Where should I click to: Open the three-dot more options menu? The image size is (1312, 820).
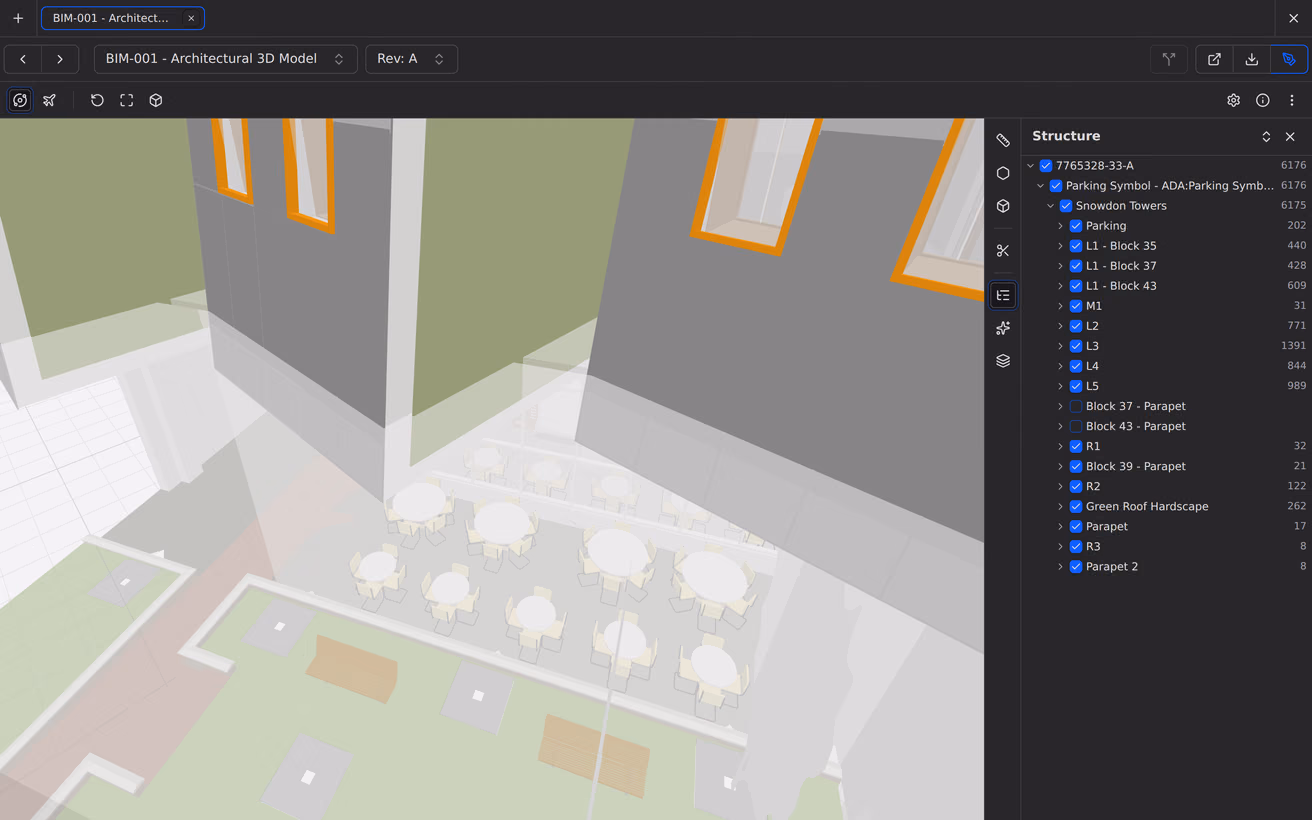tap(1292, 100)
